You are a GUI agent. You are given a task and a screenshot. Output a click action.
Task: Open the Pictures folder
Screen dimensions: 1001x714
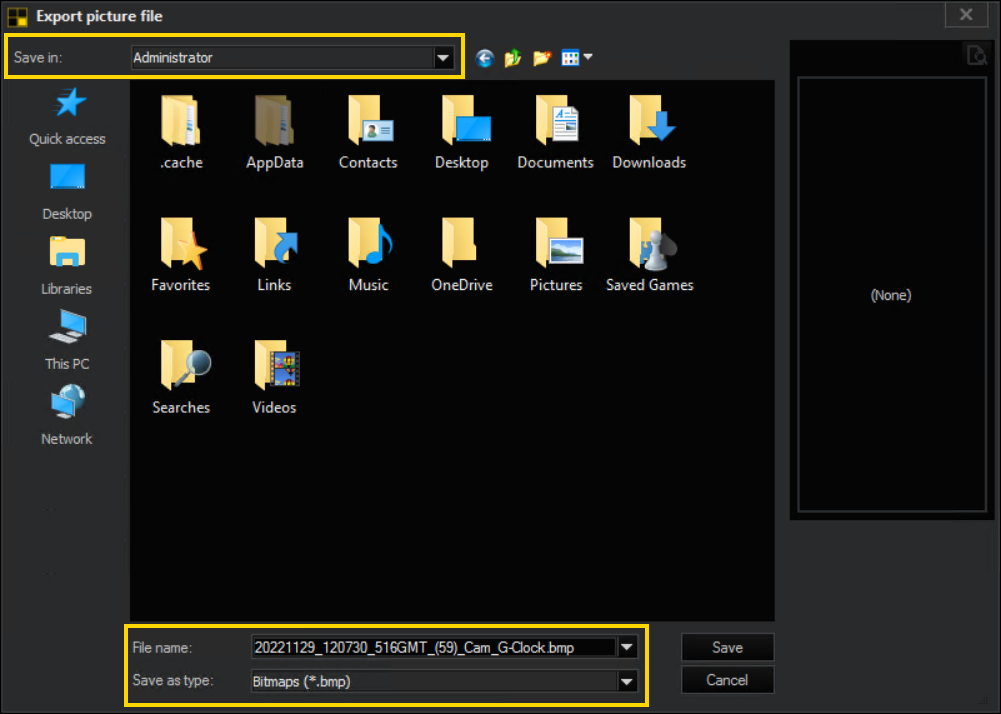click(x=555, y=254)
